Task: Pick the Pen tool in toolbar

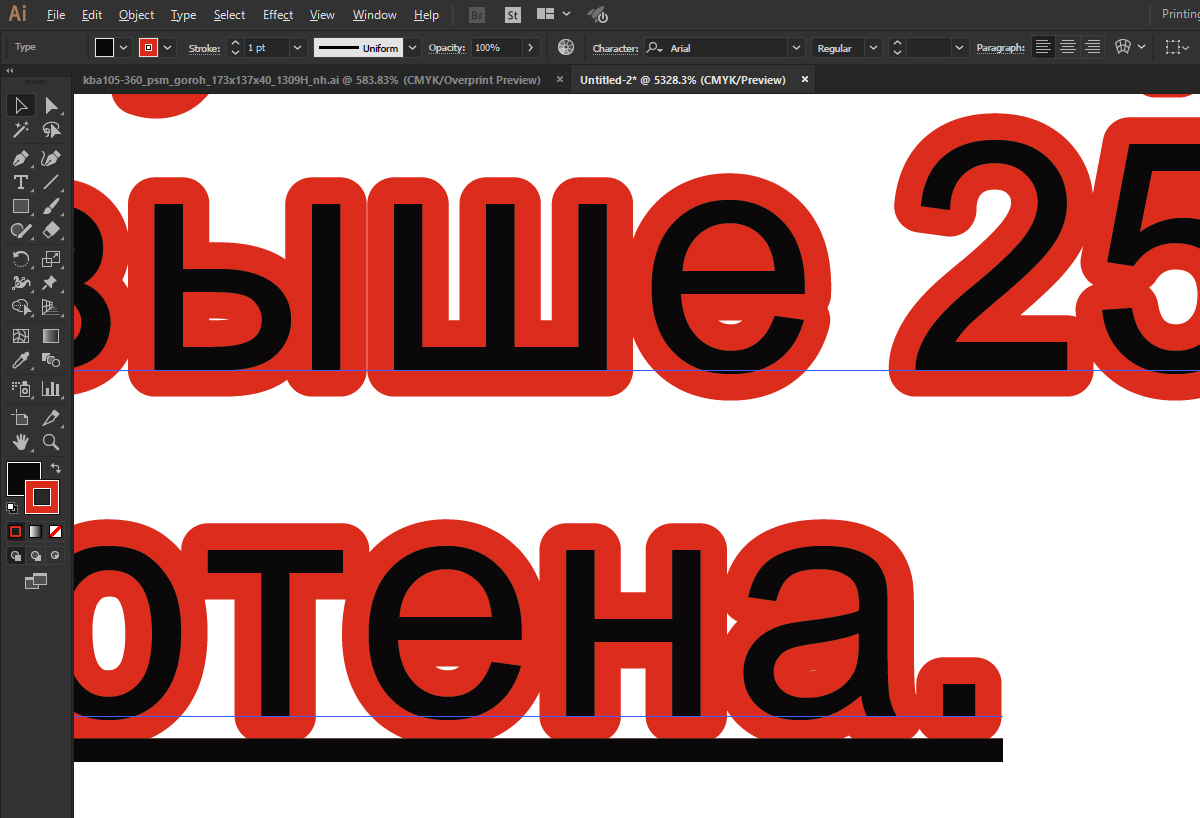Action: coord(20,158)
